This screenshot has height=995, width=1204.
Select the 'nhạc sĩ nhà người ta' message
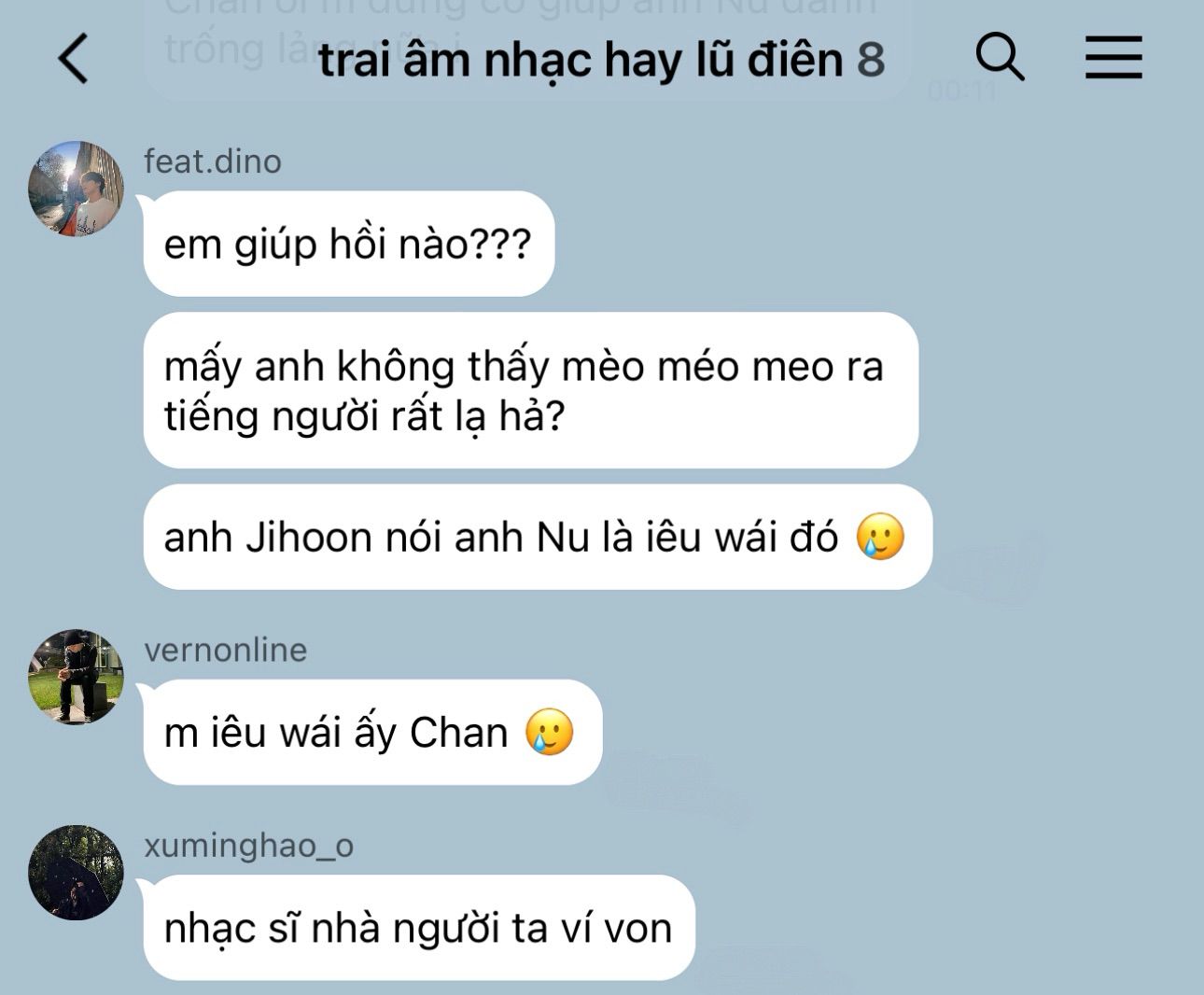click(x=419, y=928)
